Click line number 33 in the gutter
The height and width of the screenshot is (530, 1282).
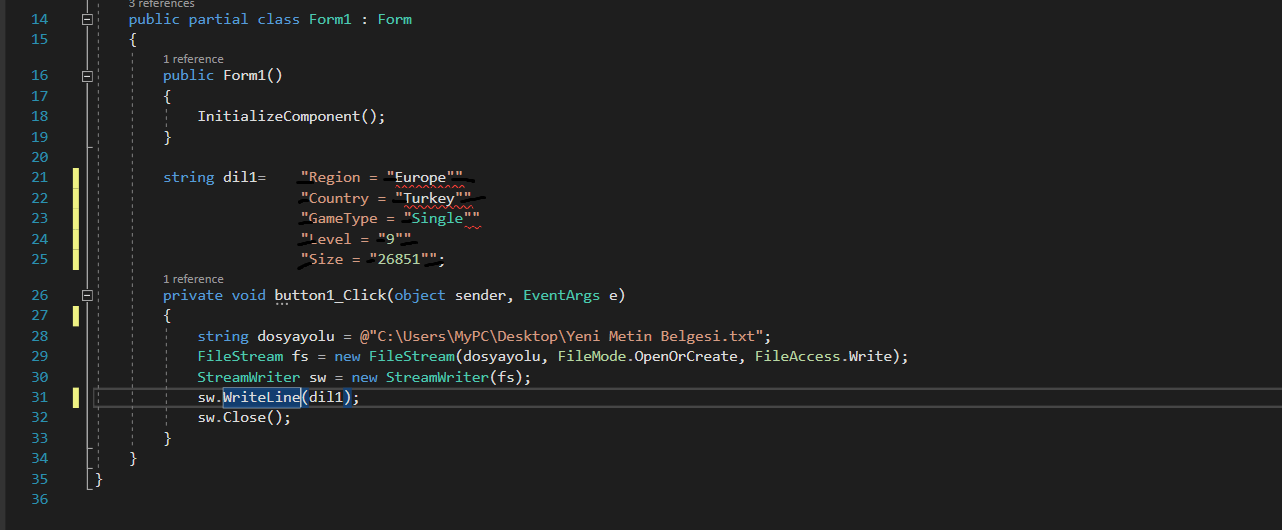click(x=40, y=438)
